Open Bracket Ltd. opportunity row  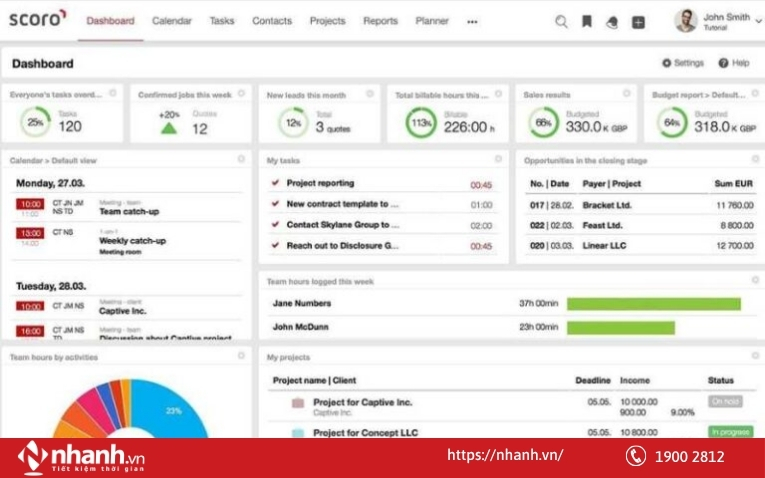pyautogui.click(x=641, y=205)
